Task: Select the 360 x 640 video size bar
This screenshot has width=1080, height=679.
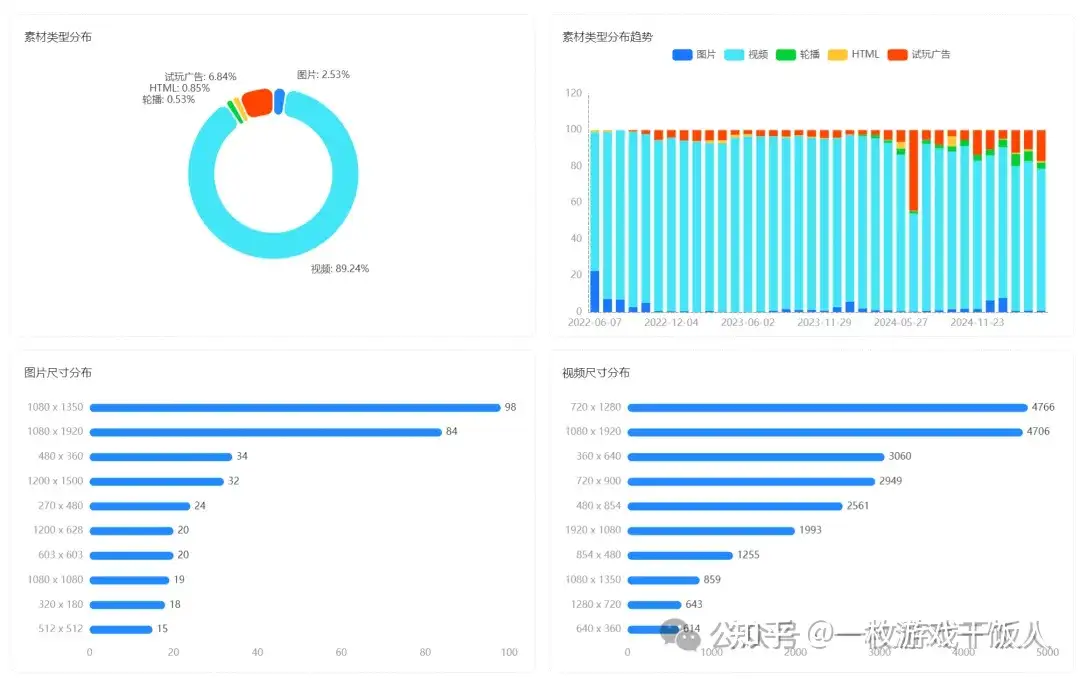Action: point(756,457)
